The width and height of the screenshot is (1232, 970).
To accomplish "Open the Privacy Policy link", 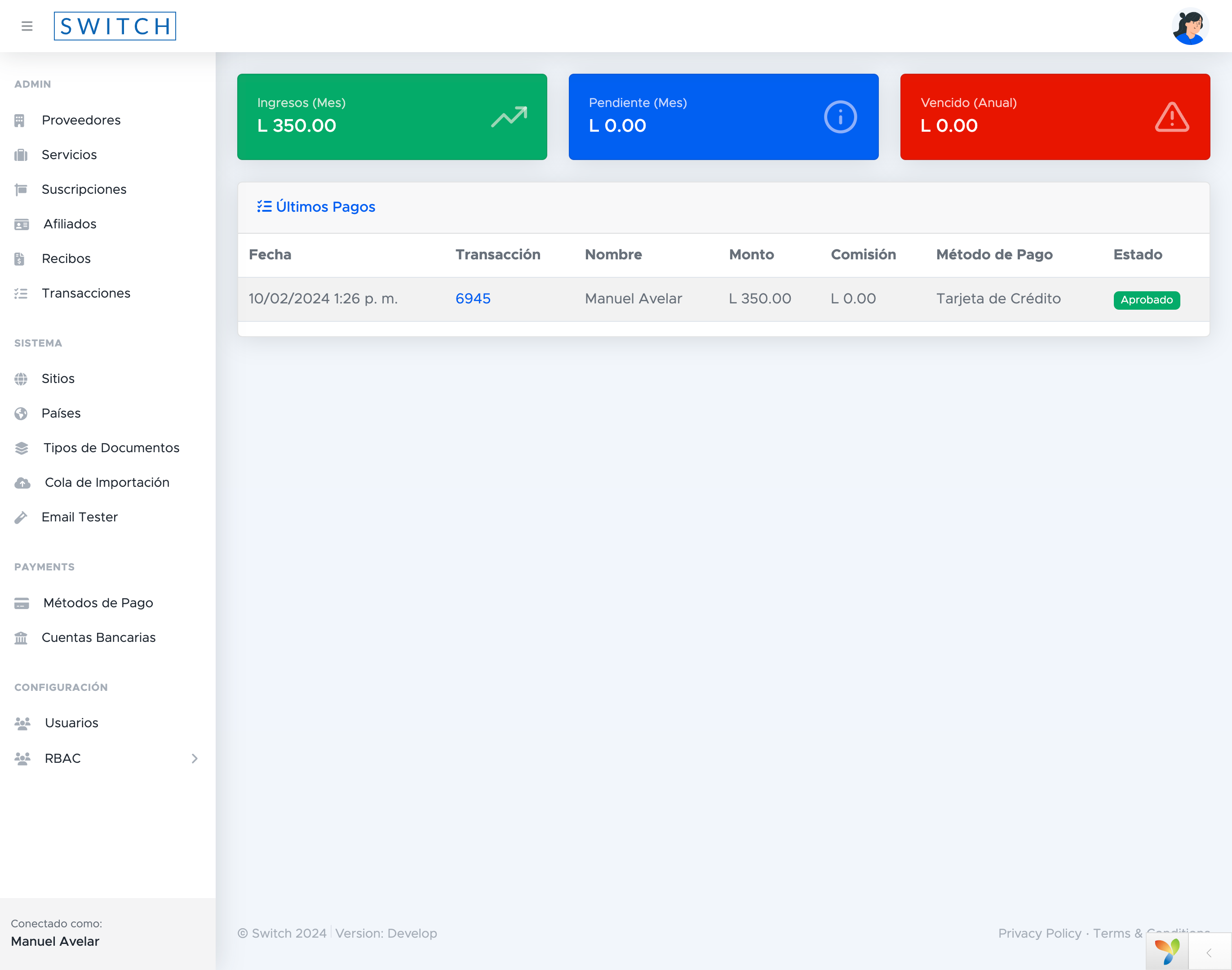I will 1040,934.
